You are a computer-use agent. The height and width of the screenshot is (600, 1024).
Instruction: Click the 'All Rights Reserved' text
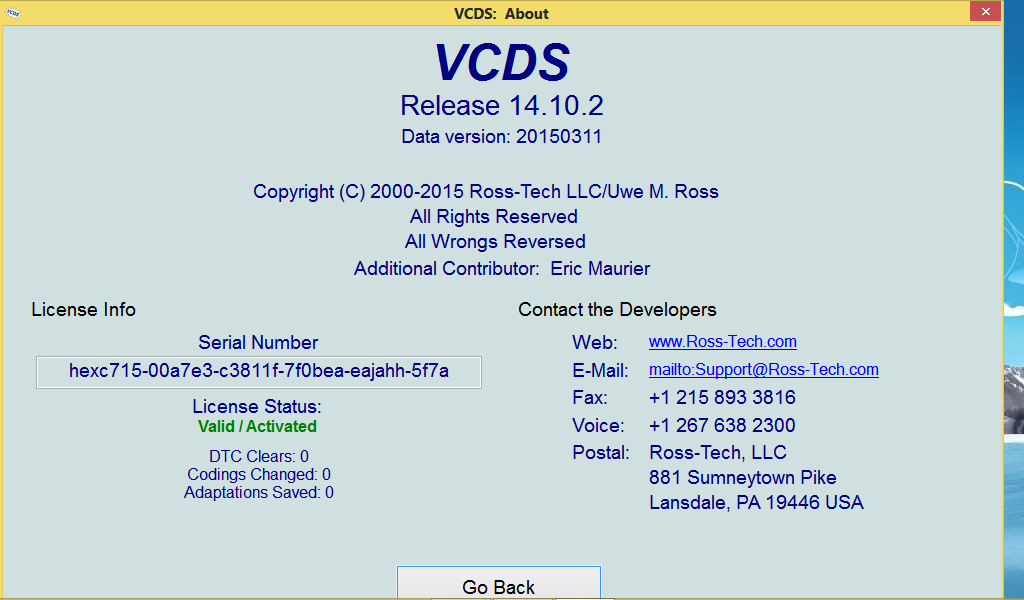pyautogui.click(x=494, y=217)
